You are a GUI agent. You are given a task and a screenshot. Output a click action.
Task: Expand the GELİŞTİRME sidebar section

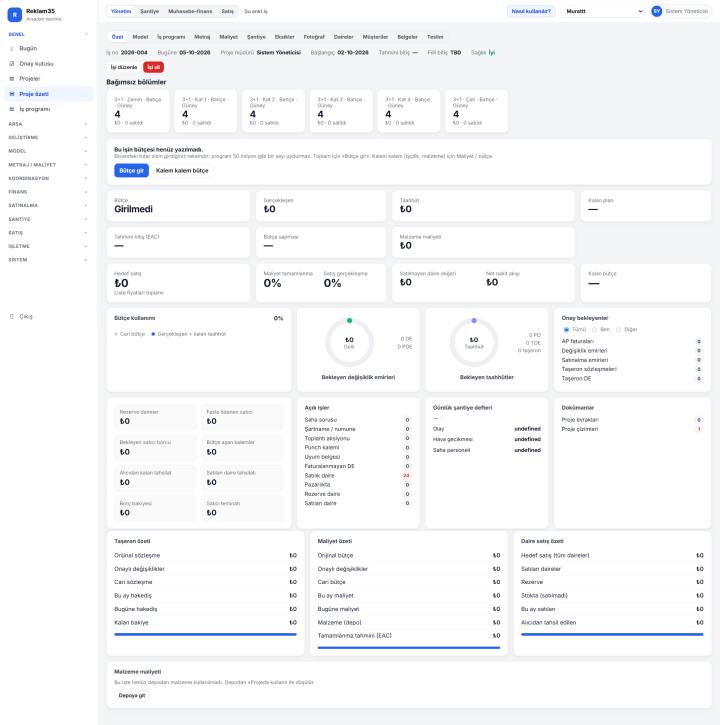[48, 137]
